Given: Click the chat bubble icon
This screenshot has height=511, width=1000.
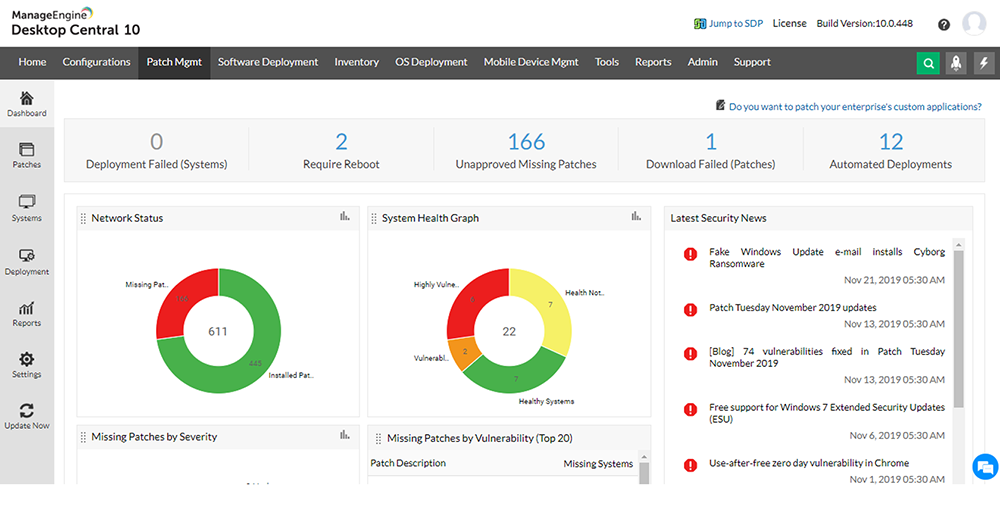Looking at the screenshot, I should tap(985, 467).
